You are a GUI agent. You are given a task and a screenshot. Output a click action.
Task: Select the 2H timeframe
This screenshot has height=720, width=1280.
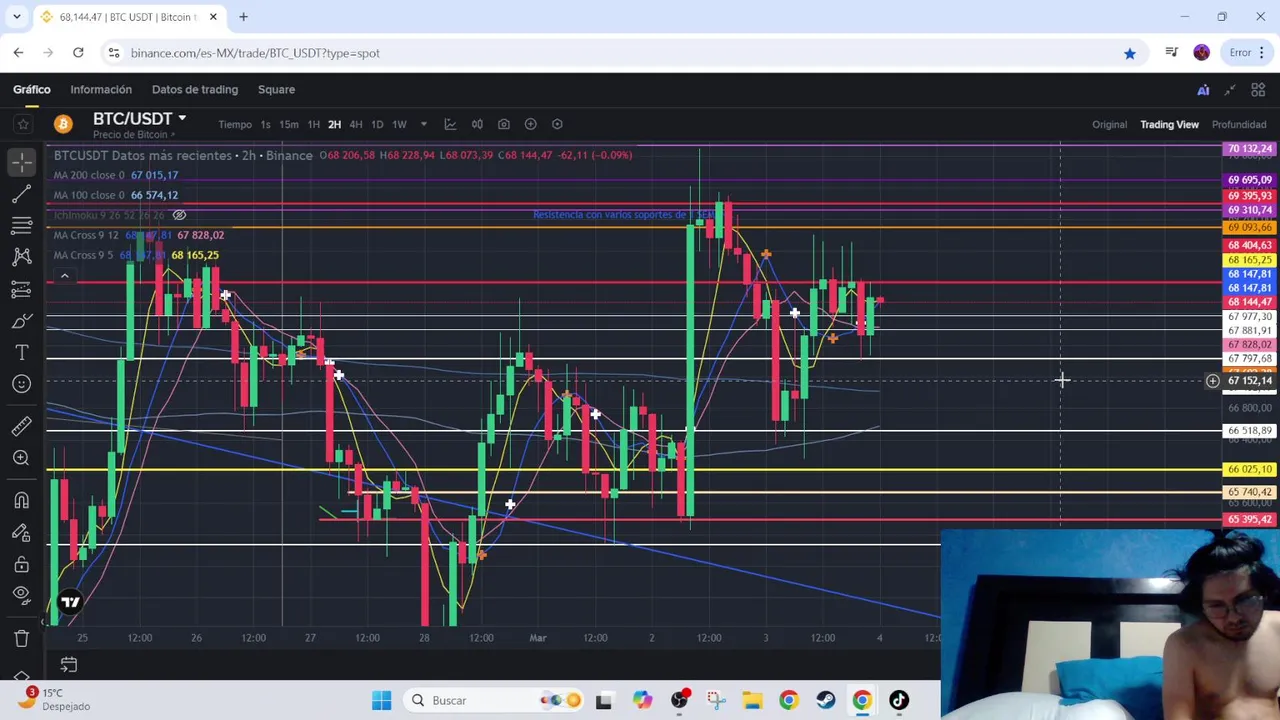(334, 124)
